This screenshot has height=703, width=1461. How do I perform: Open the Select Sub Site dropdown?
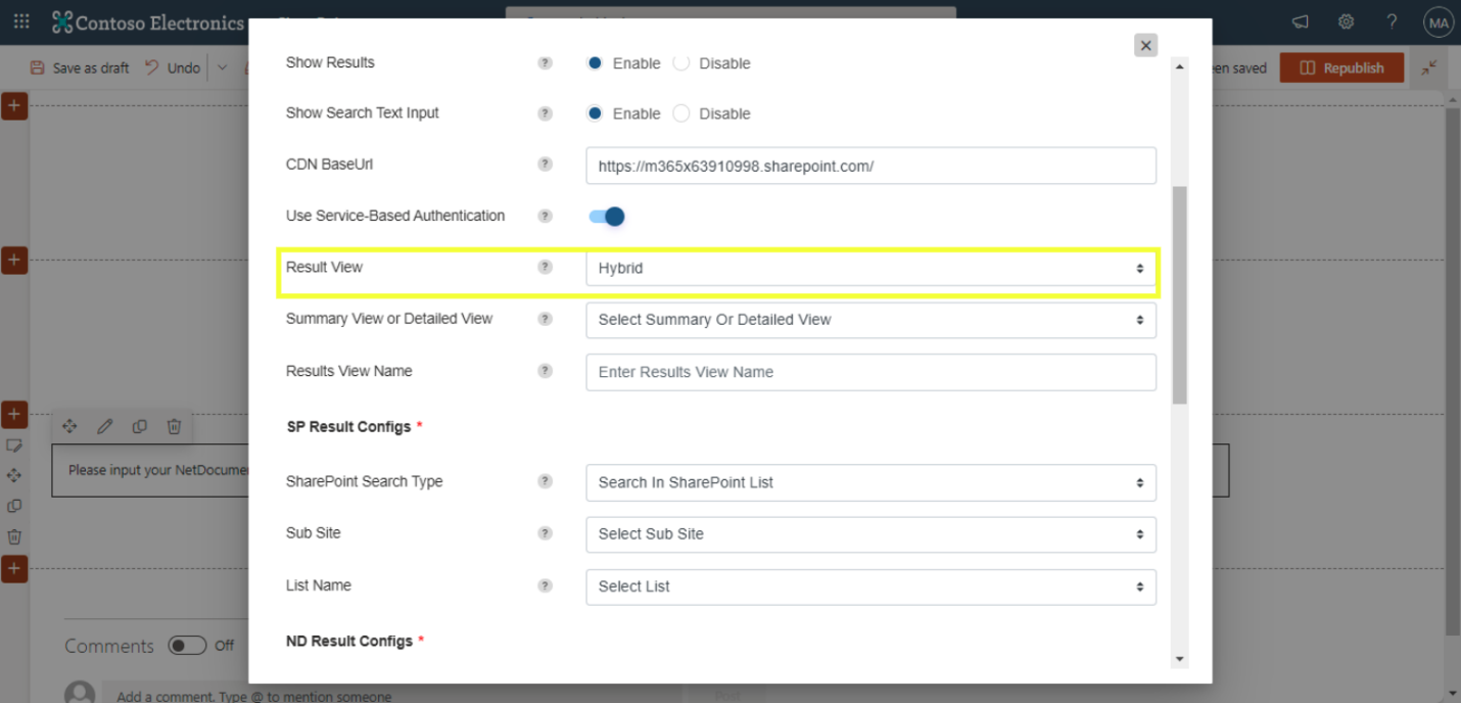point(871,534)
